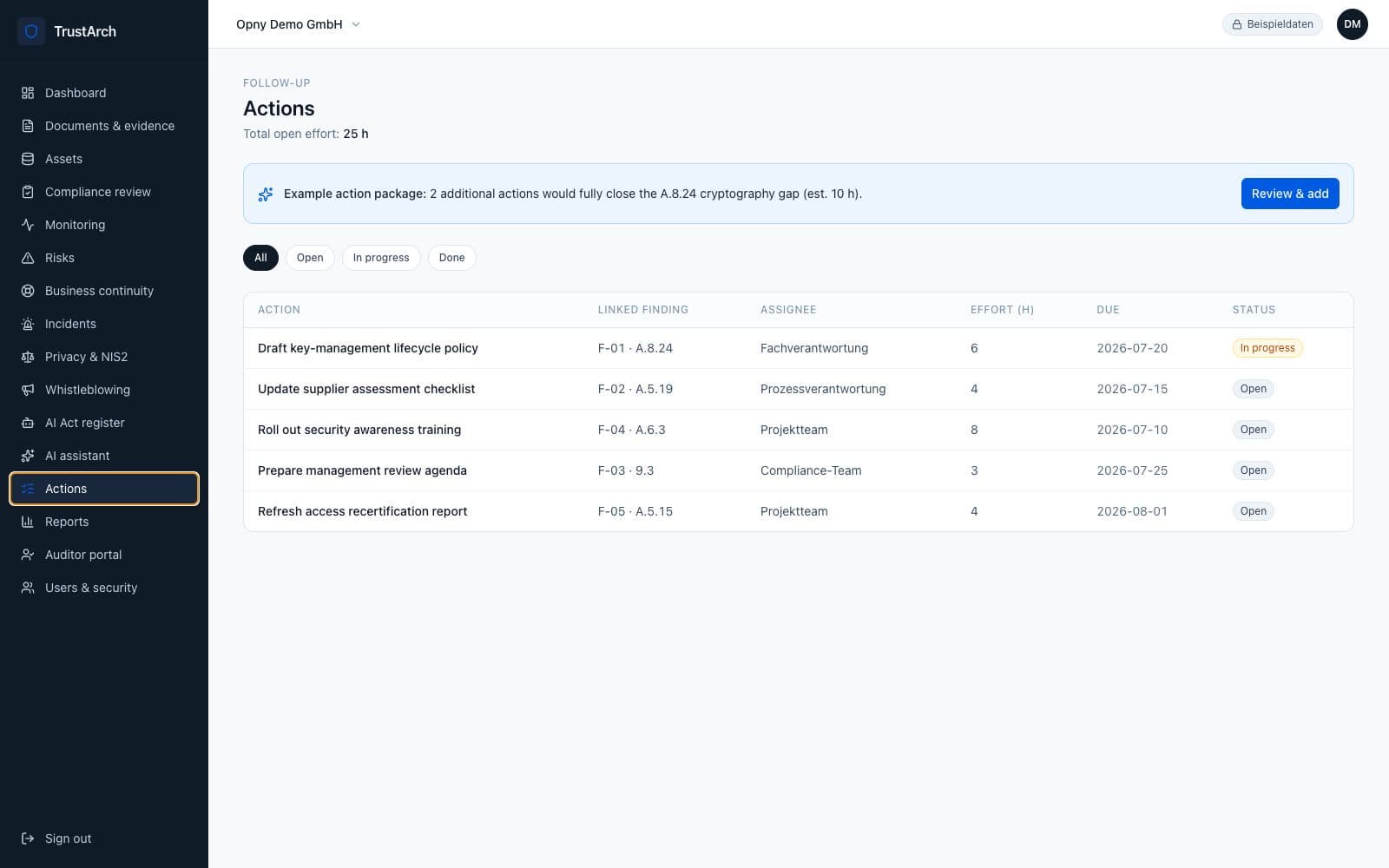
Task: Click the Documents & evidence file icon
Action: (28, 126)
